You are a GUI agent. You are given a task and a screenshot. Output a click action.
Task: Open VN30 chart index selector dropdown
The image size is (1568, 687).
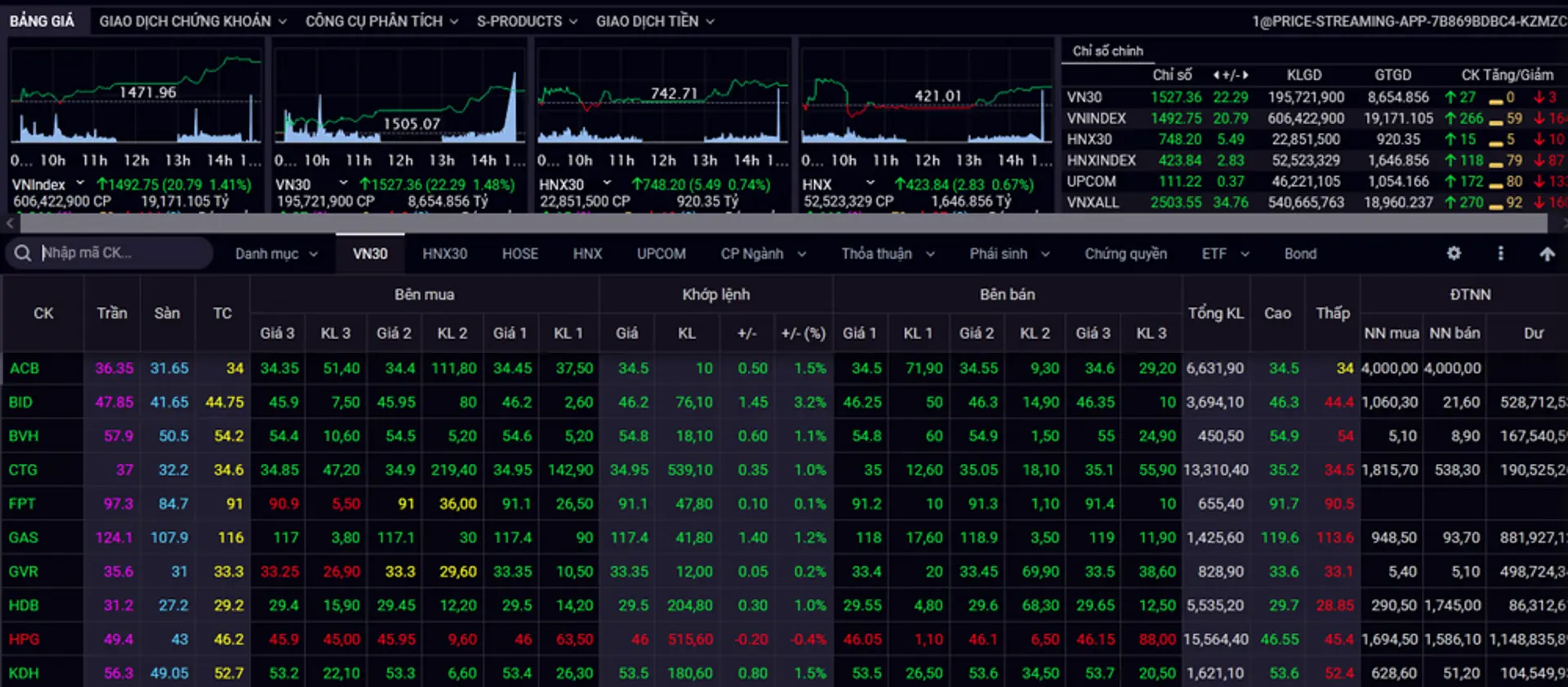click(x=343, y=183)
